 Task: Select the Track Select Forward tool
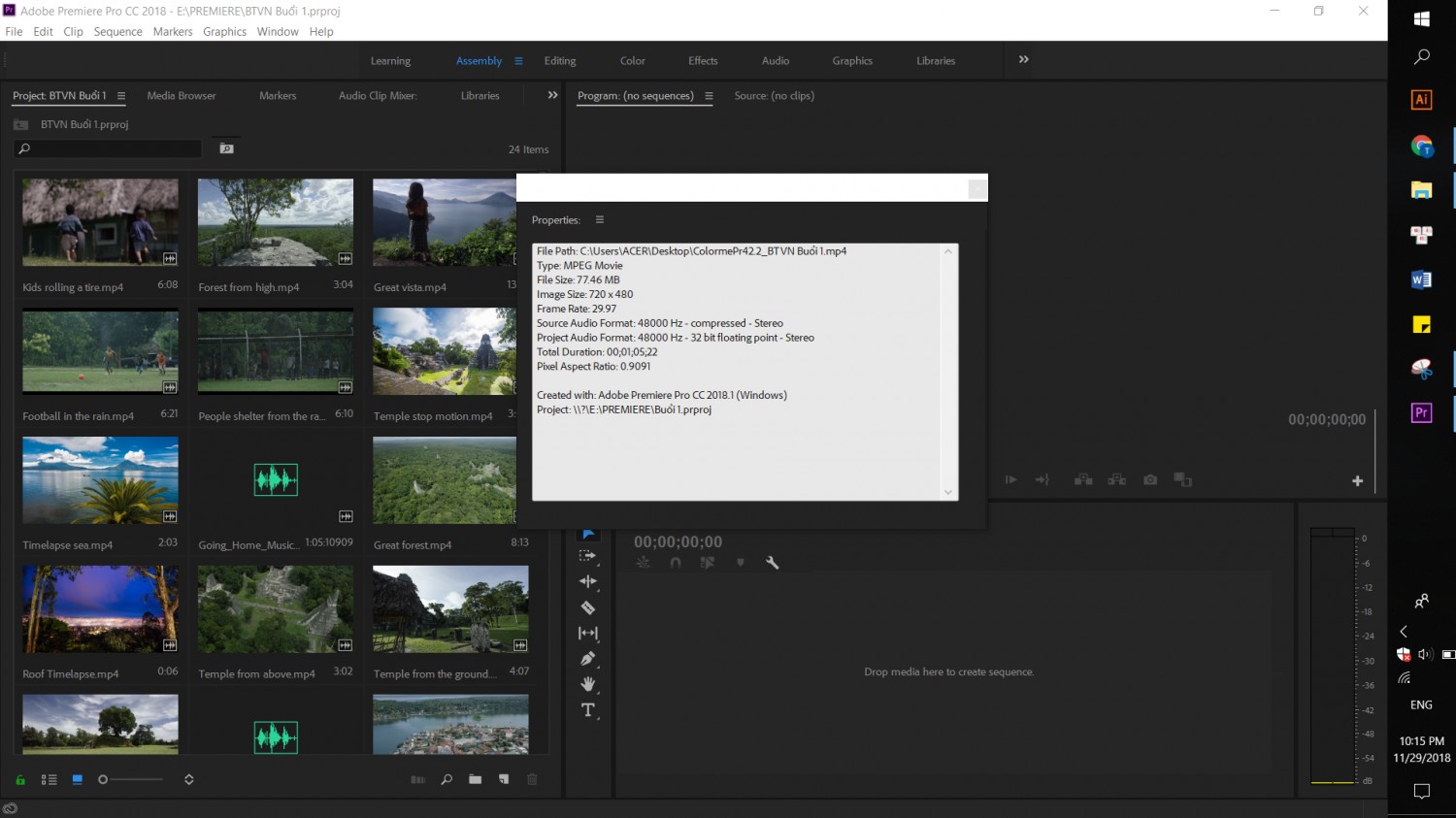click(x=587, y=556)
